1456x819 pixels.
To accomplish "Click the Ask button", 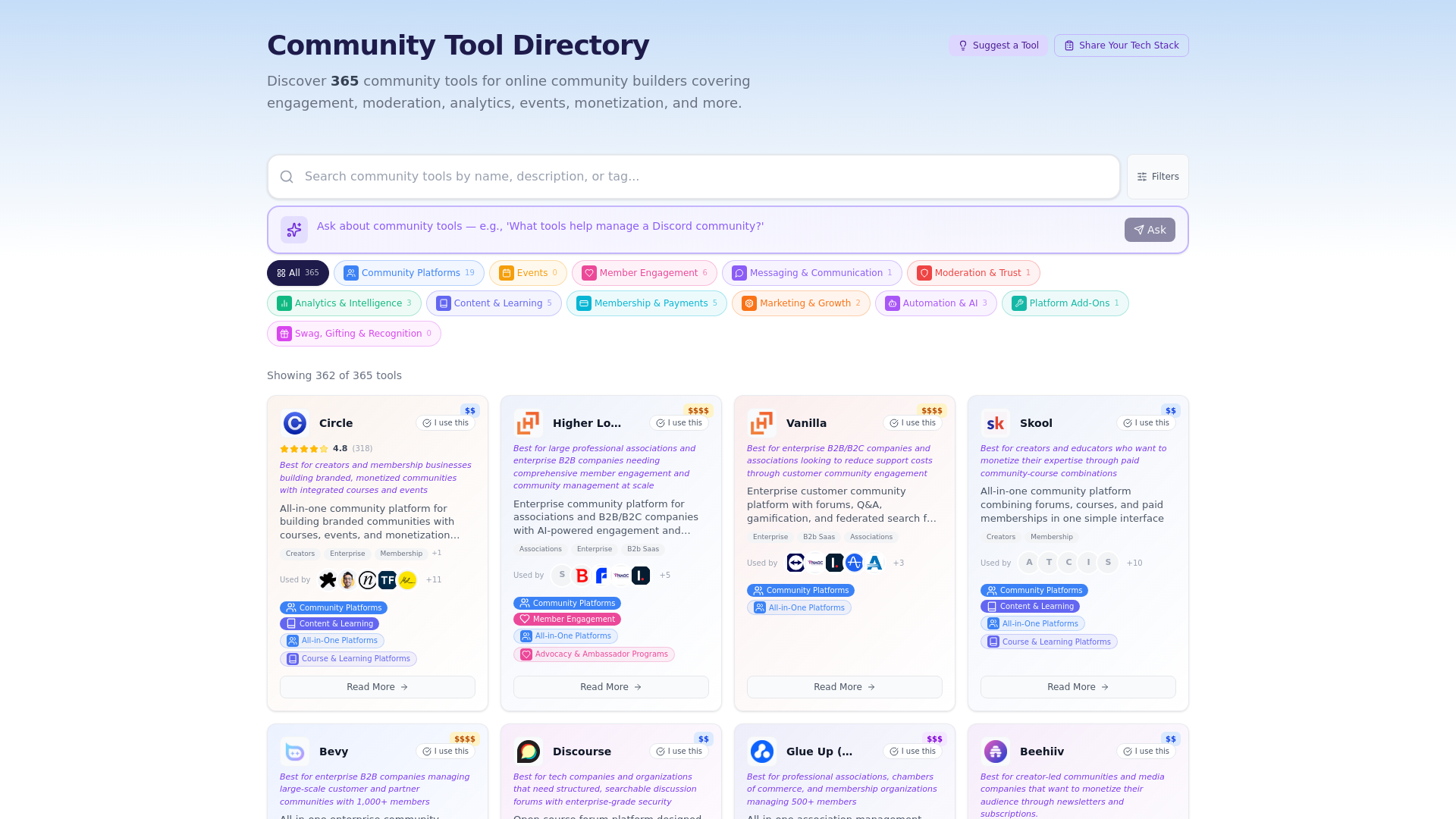I will (x=1150, y=230).
